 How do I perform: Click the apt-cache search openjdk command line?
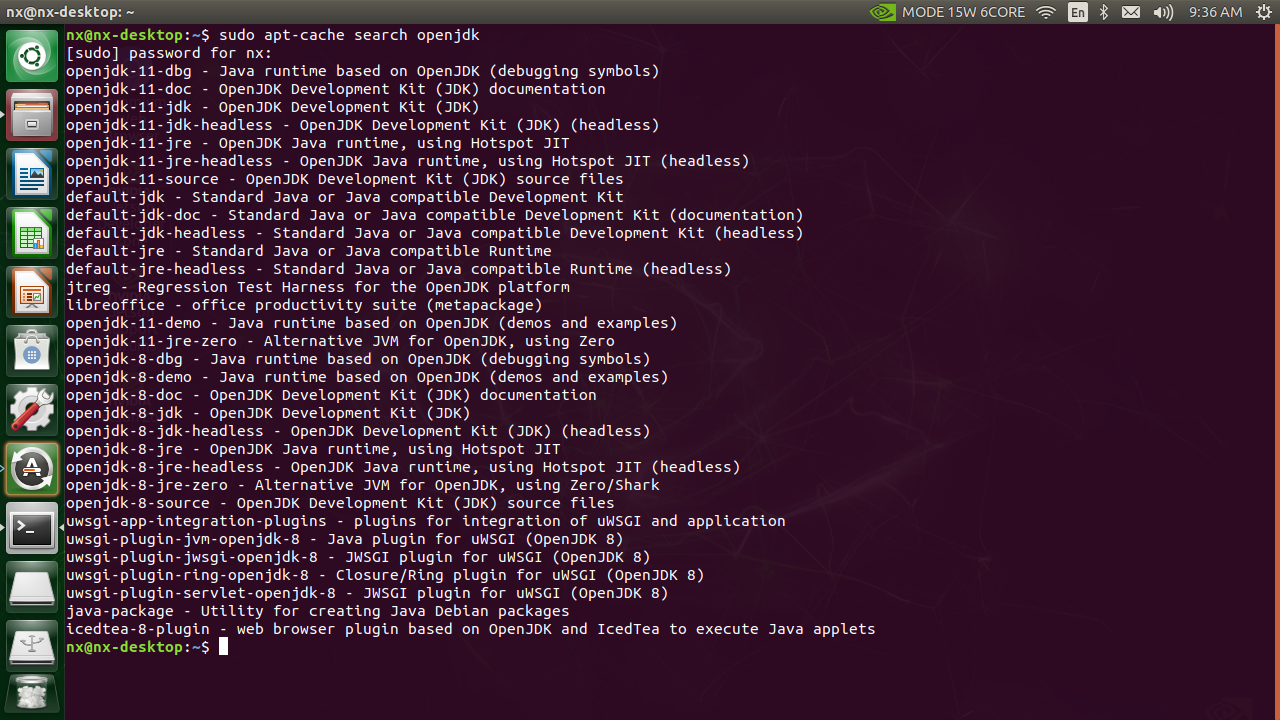(273, 35)
